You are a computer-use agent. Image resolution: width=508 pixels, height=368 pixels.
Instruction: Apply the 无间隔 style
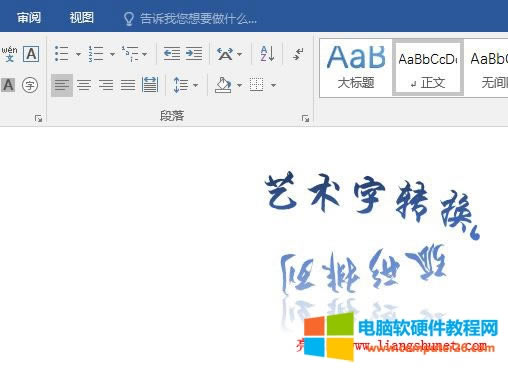click(x=487, y=68)
